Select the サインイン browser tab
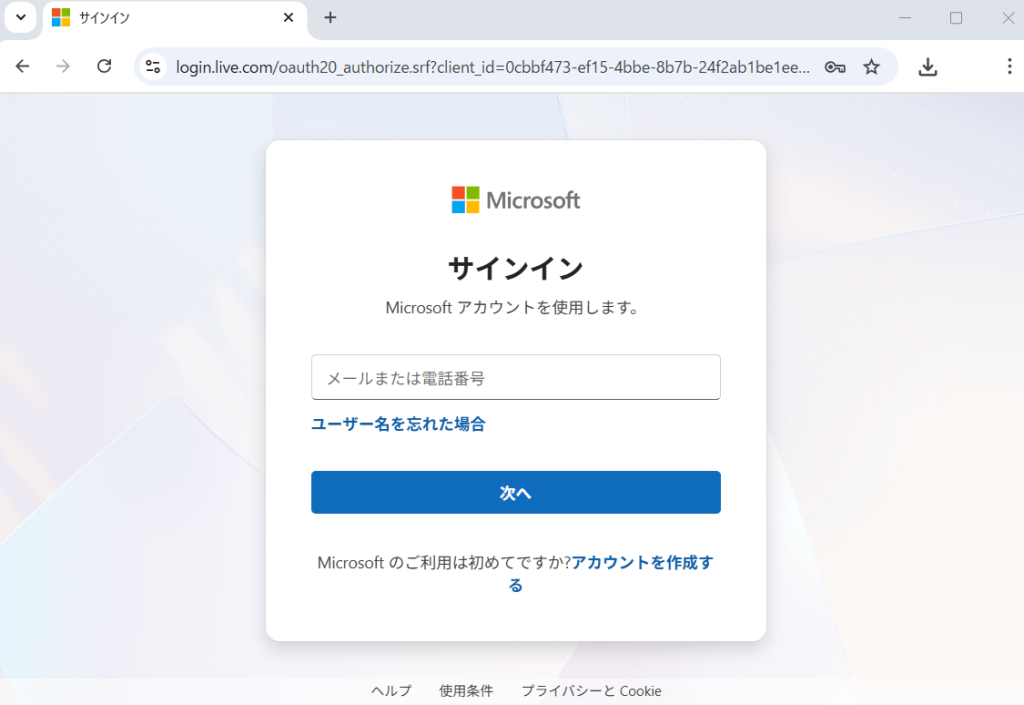This screenshot has width=1024, height=705. tap(174, 18)
